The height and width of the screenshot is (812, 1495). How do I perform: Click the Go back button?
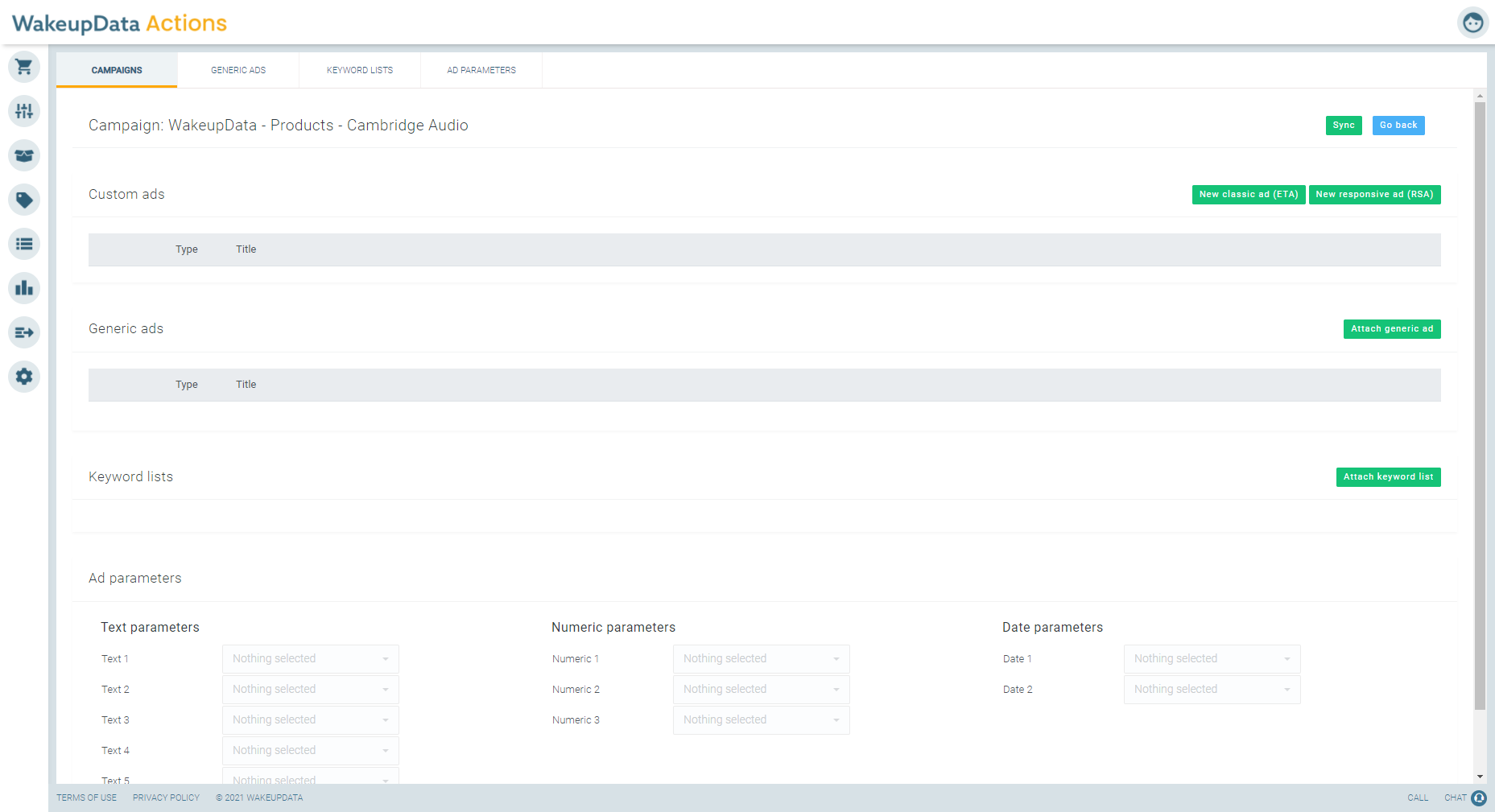1398,126
